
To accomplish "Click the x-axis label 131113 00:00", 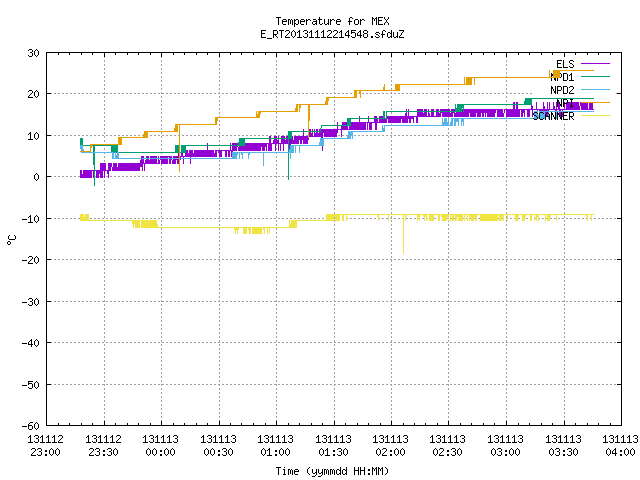I will click(160, 446).
